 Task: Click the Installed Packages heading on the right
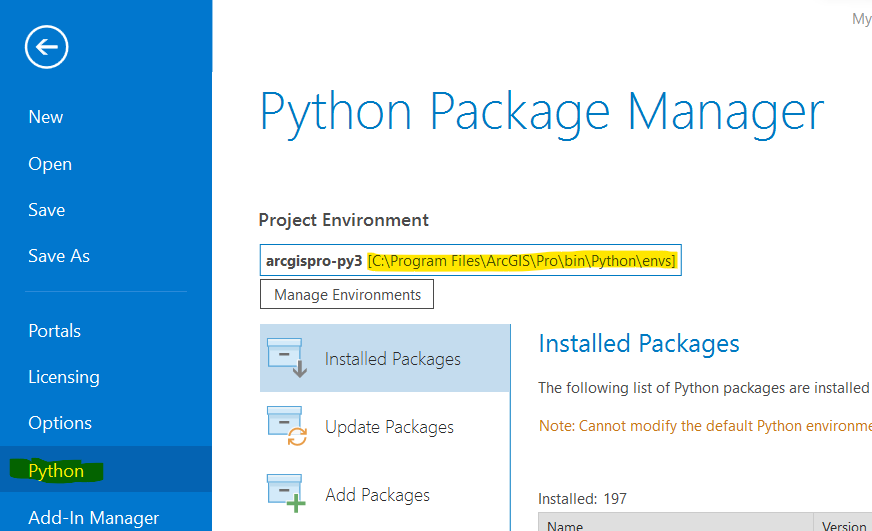(639, 344)
